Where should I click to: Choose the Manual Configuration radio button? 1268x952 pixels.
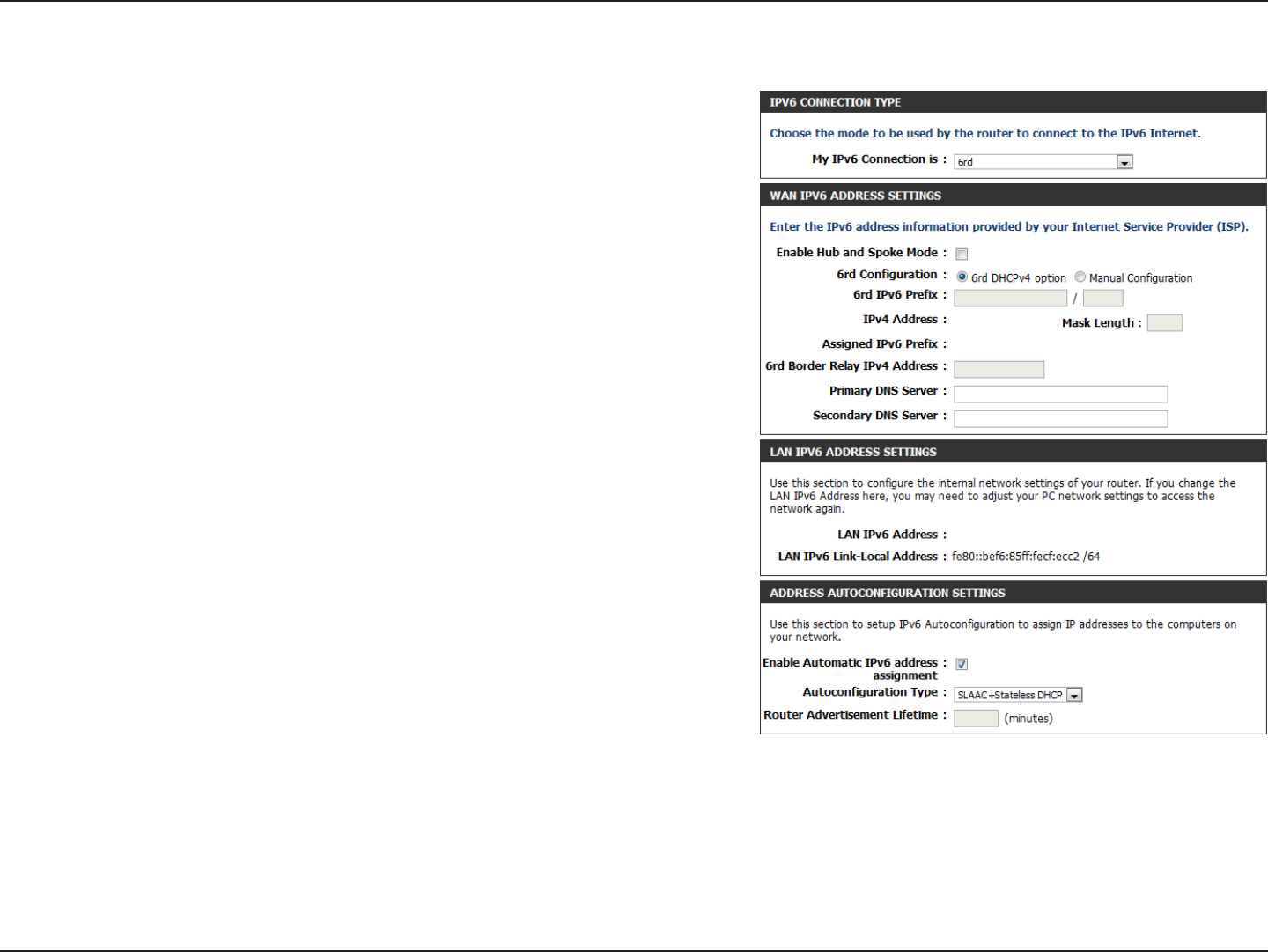(1080, 277)
